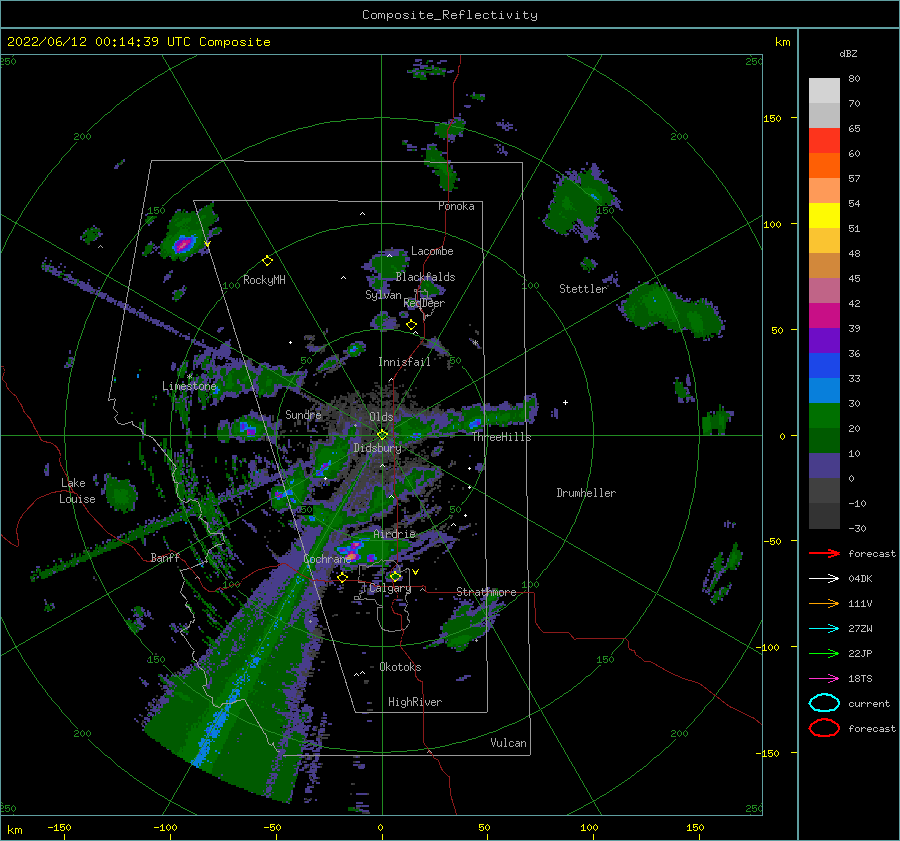This screenshot has width=900, height=841.
Task: Click the green 22JP arrow icon
Action: click(x=824, y=653)
